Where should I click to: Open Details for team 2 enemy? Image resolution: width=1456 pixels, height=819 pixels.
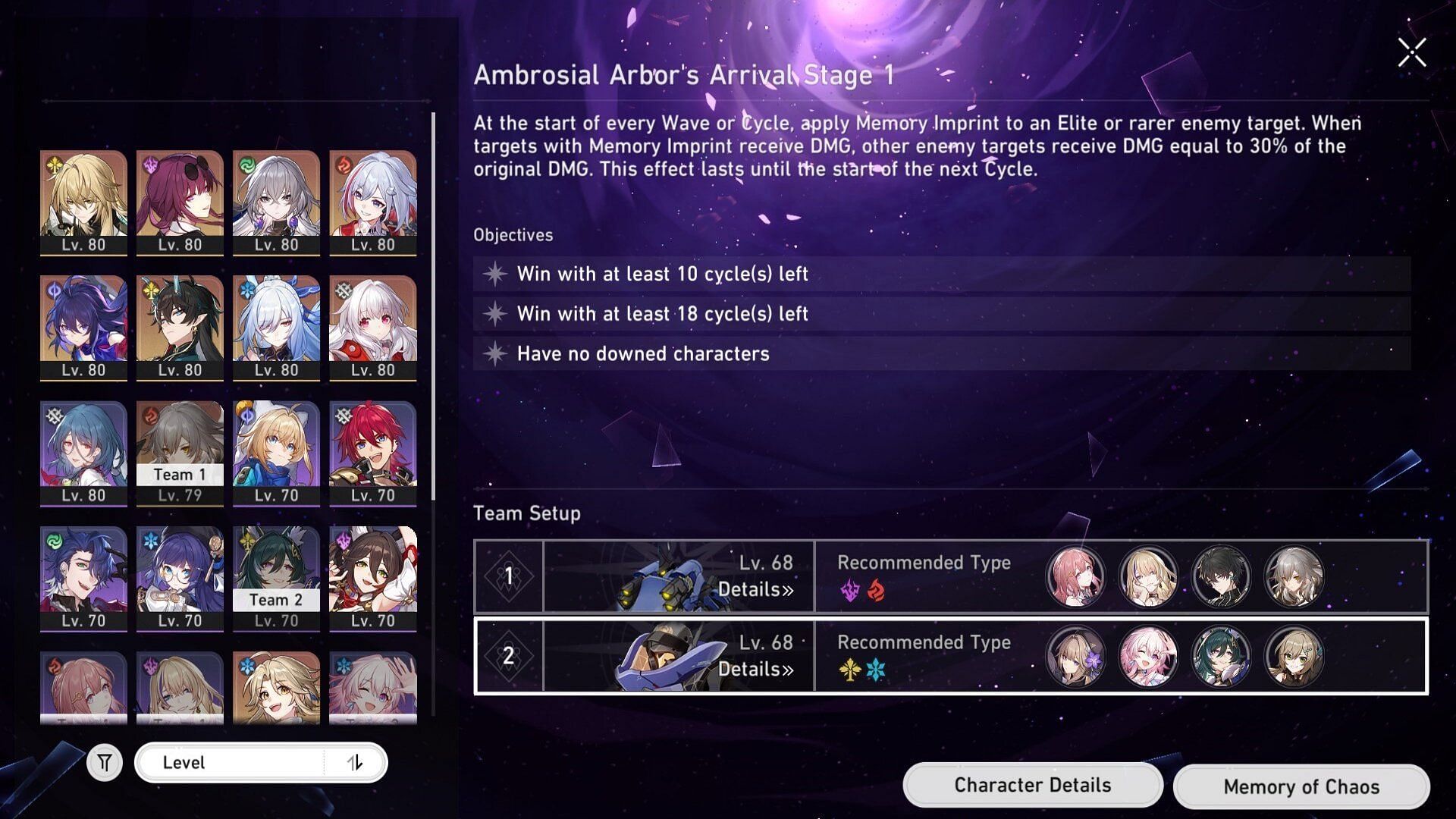click(x=755, y=669)
